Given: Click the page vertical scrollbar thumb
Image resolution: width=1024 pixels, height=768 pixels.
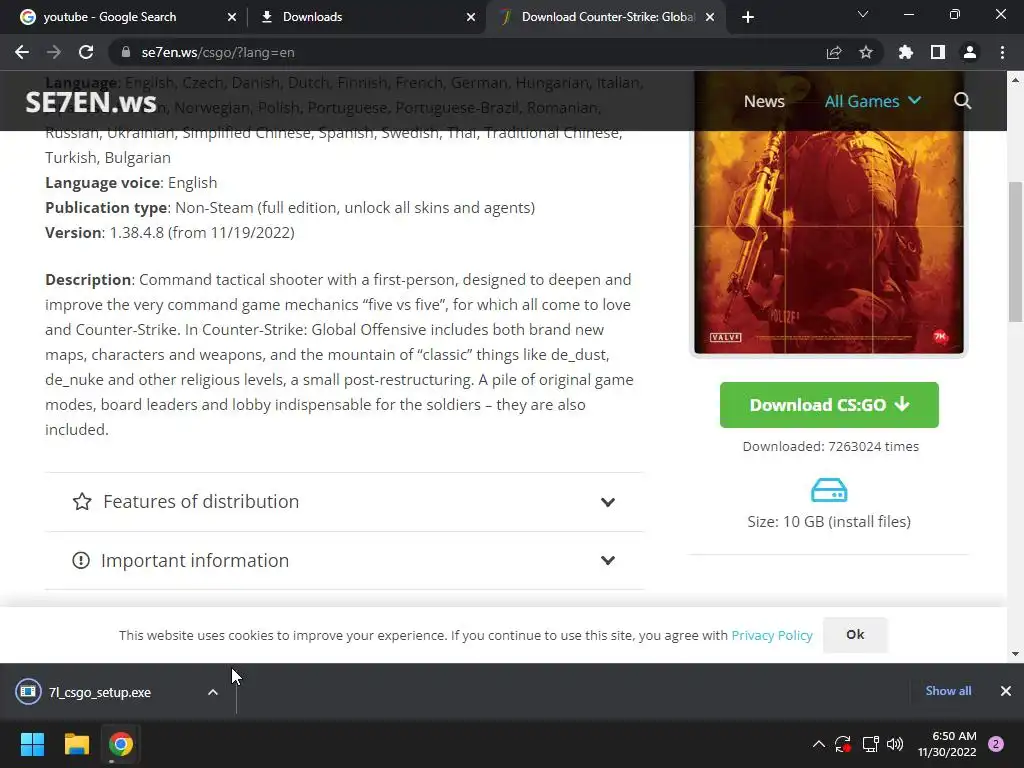Looking at the screenshot, I should [x=1016, y=251].
